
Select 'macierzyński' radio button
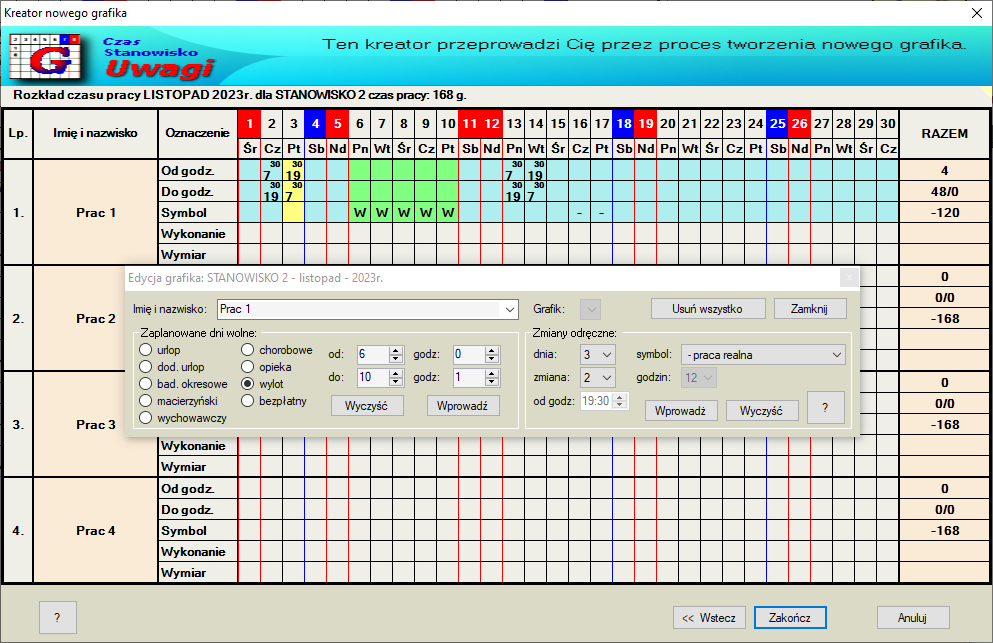(146, 401)
